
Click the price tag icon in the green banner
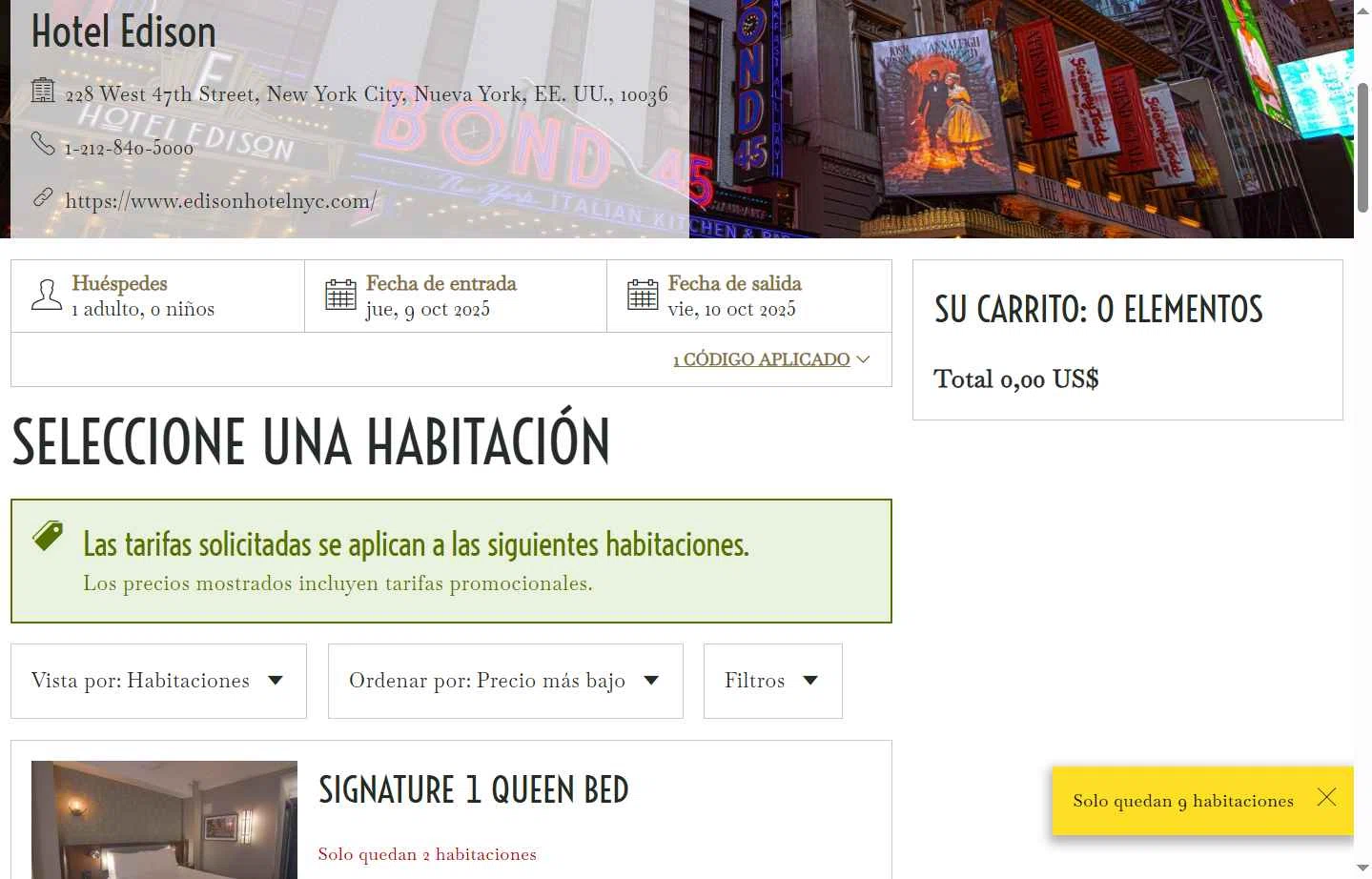coord(48,536)
